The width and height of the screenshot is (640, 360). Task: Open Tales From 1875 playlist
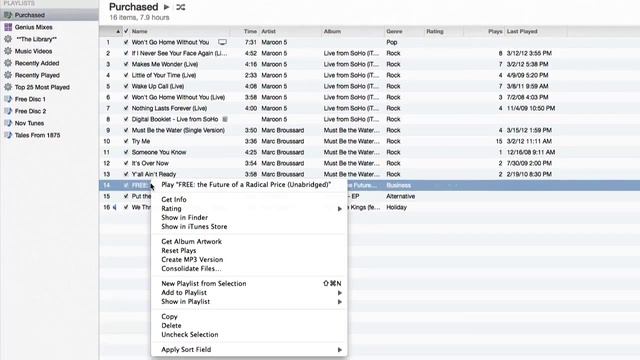[x=38, y=135]
